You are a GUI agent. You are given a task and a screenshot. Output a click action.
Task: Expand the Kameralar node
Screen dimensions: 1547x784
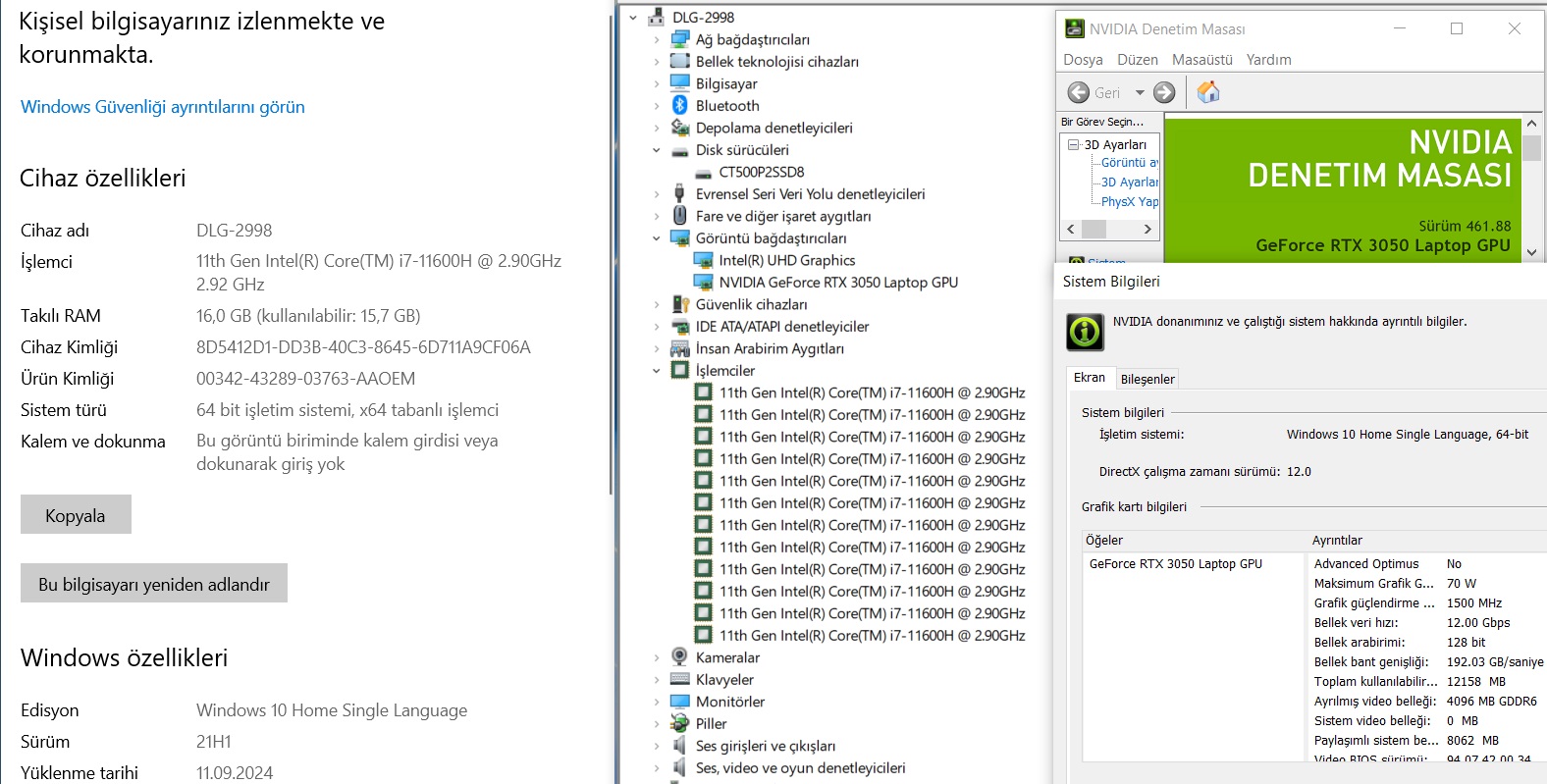657,657
